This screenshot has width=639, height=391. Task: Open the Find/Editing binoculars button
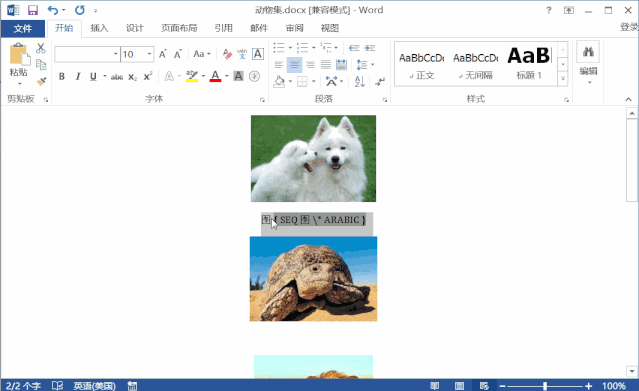(x=588, y=52)
